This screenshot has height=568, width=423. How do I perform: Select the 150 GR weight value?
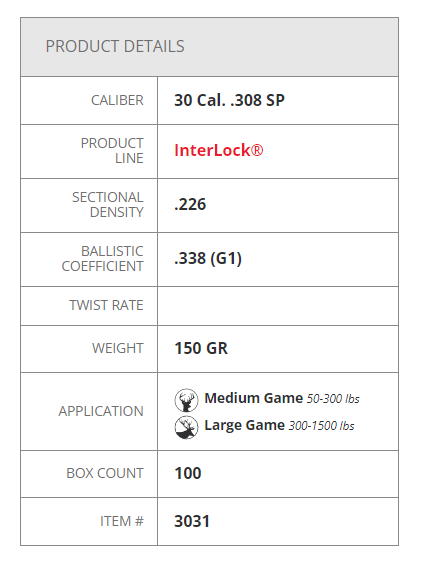pyautogui.click(x=201, y=348)
